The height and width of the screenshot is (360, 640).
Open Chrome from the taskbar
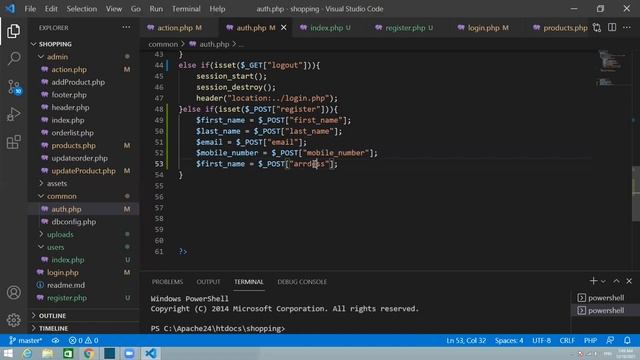click(89, 353)
